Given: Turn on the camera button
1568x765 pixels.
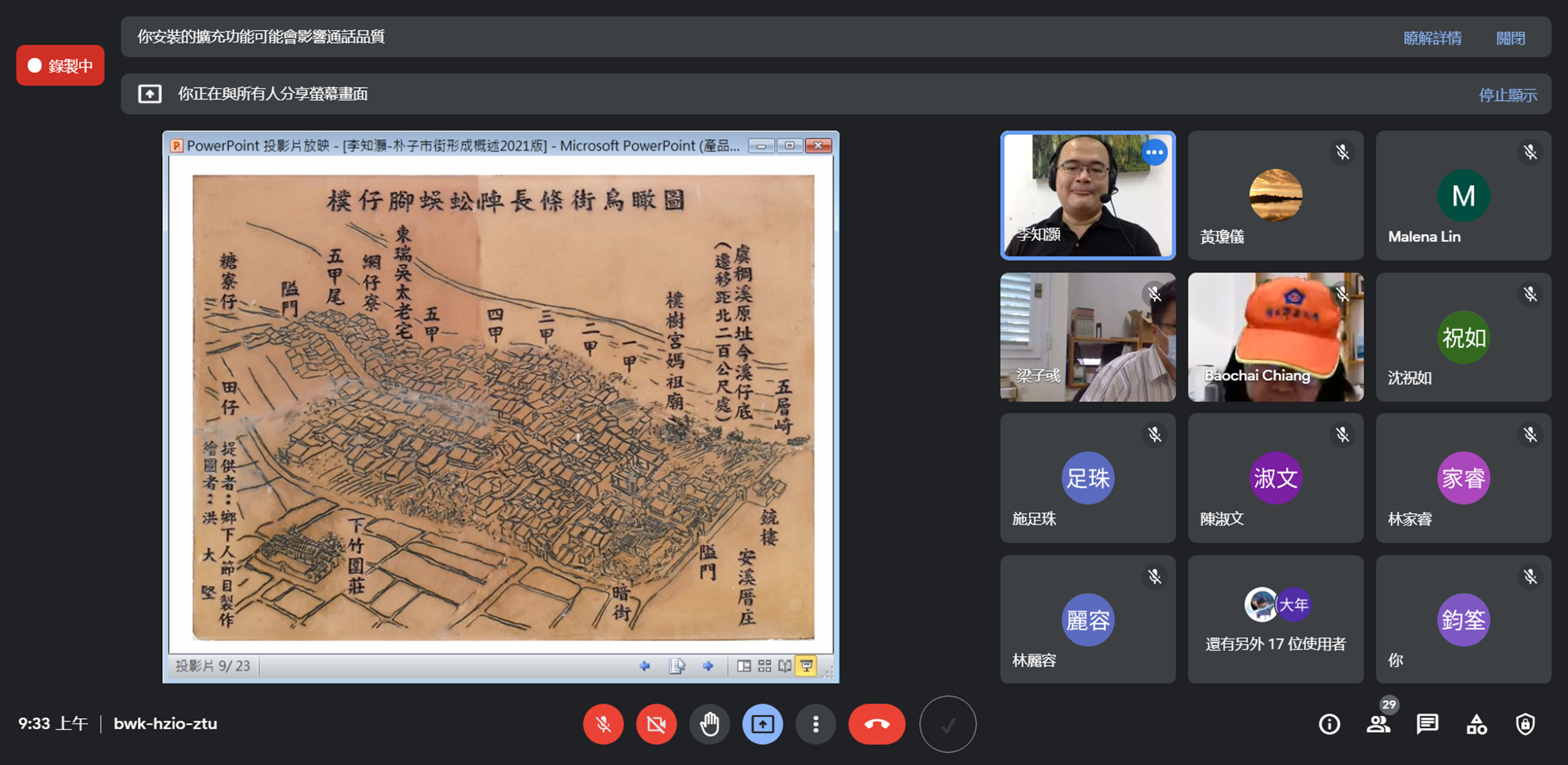Looking at the screenshot, I should [655, 724].
